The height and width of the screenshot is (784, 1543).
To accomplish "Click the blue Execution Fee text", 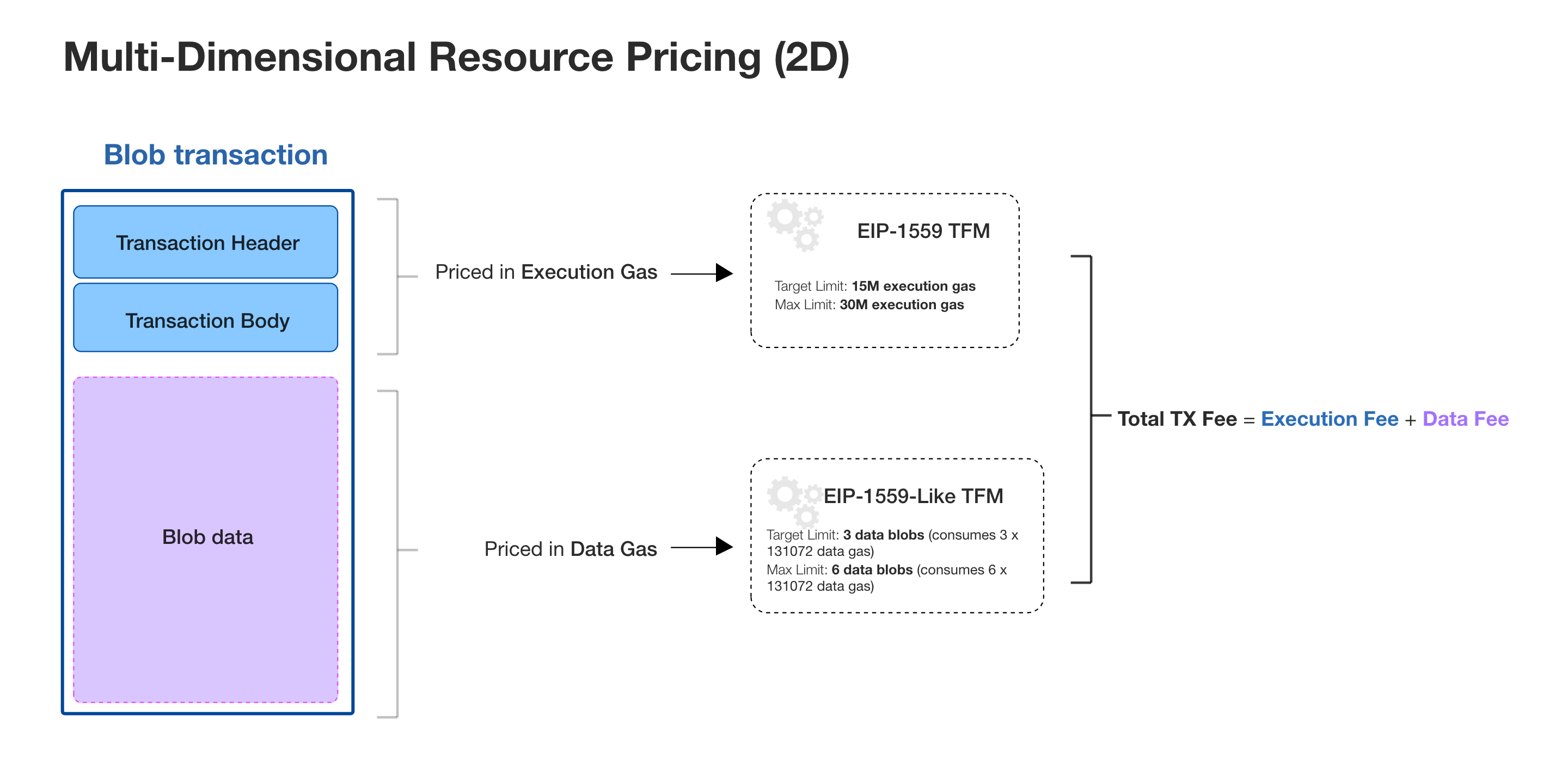I will 1329,419.
